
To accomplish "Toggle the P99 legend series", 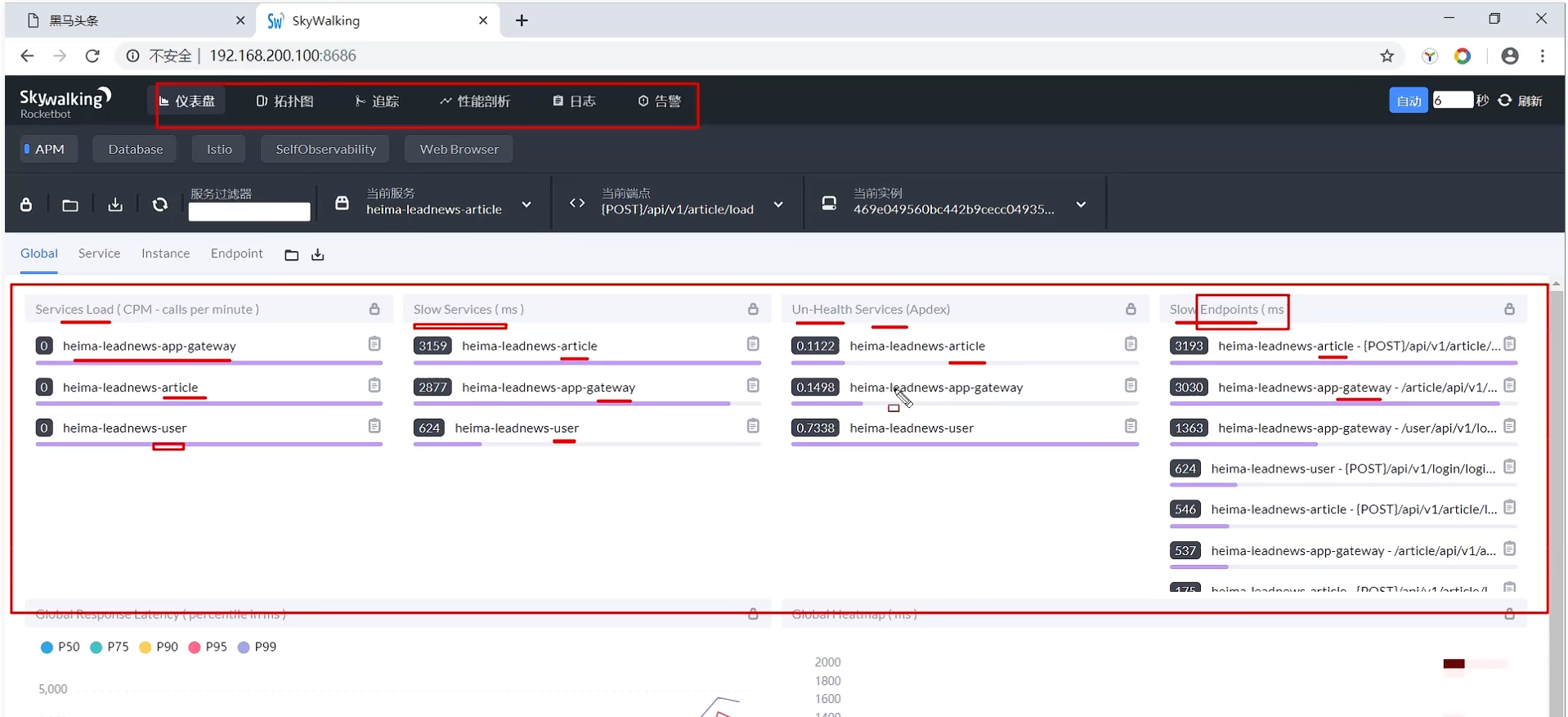I will tap(257, 647).
